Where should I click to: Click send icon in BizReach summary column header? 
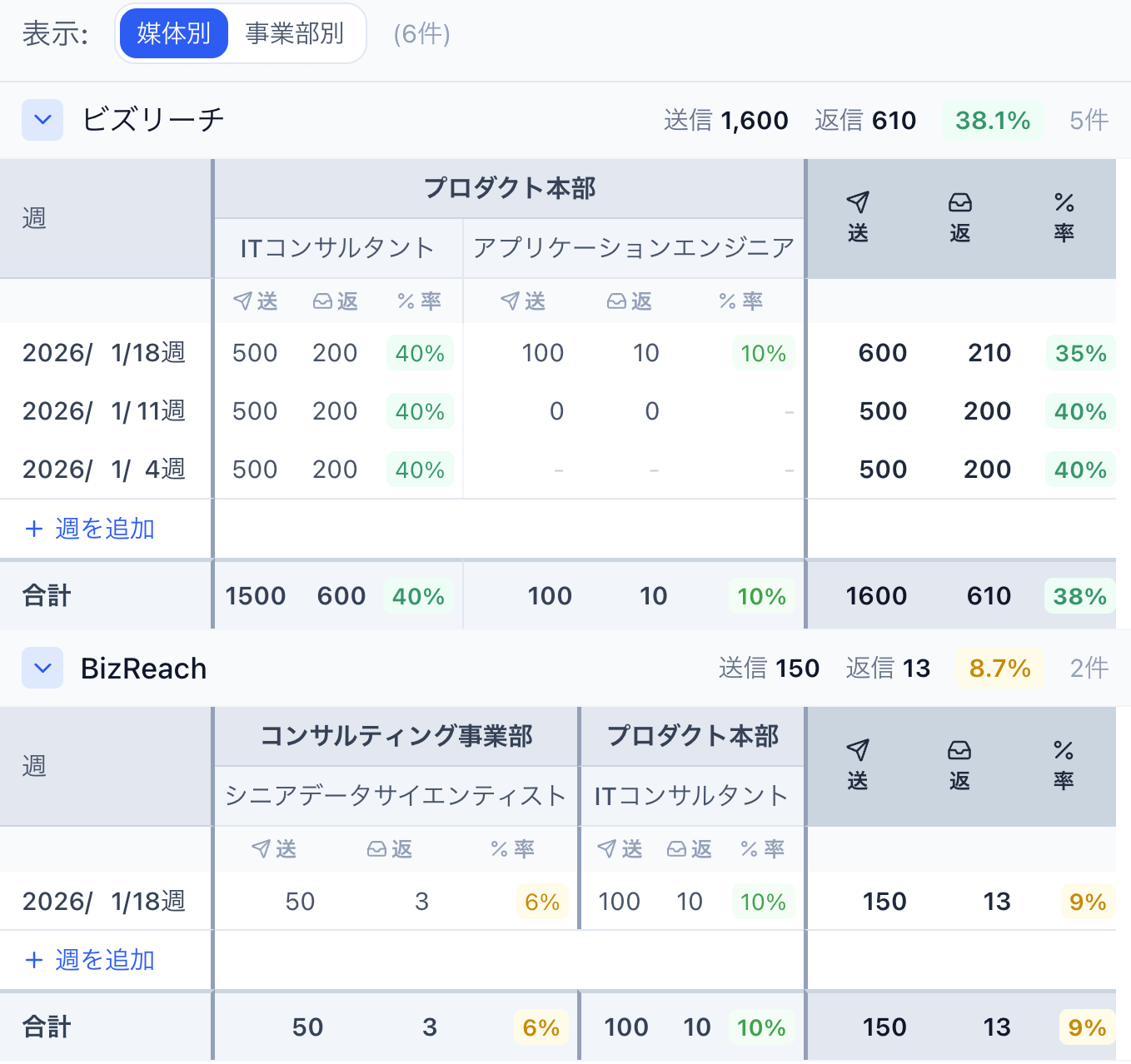(857, 750)
